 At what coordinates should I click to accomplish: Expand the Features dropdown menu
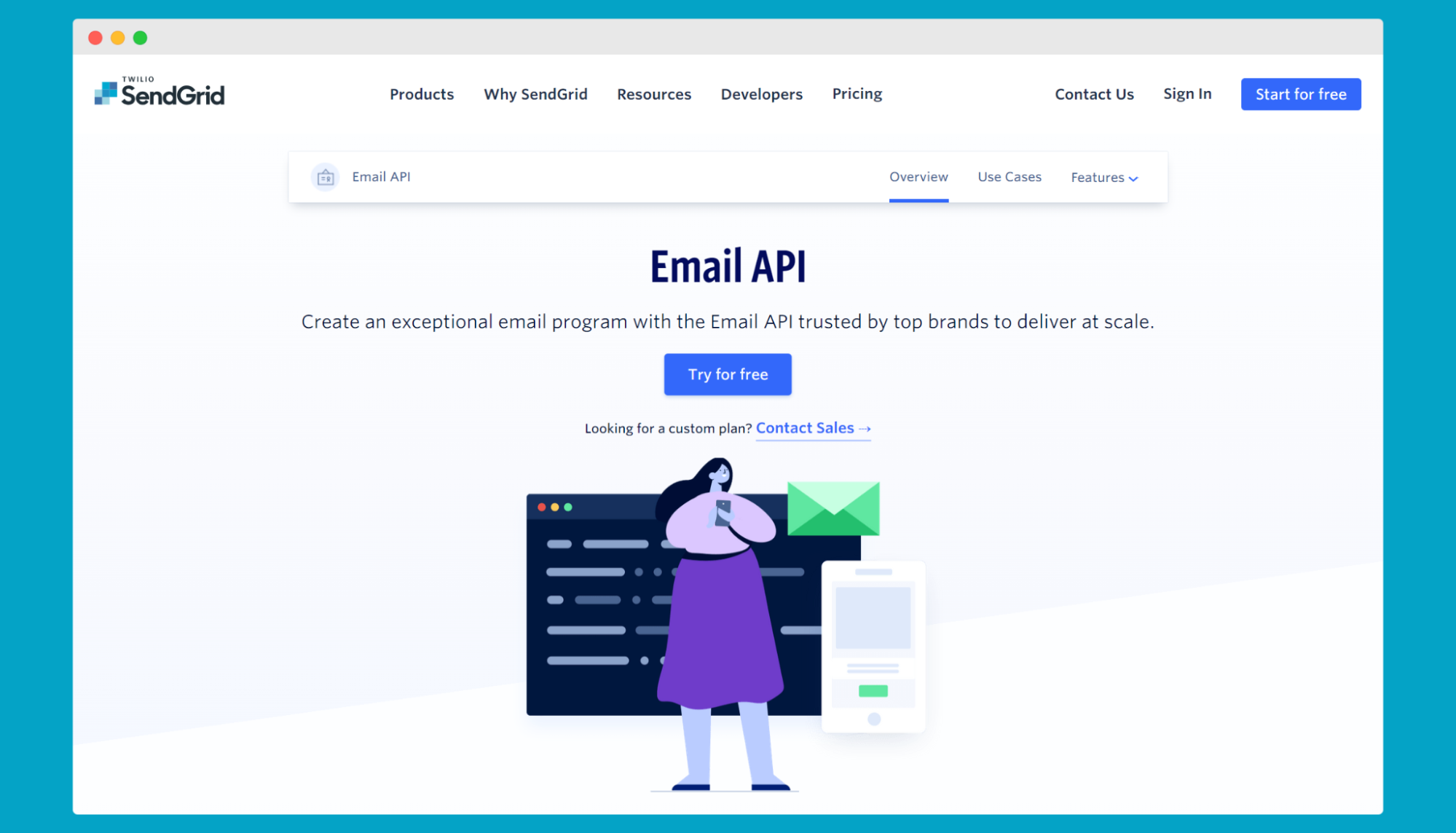tap(1102, 176)
